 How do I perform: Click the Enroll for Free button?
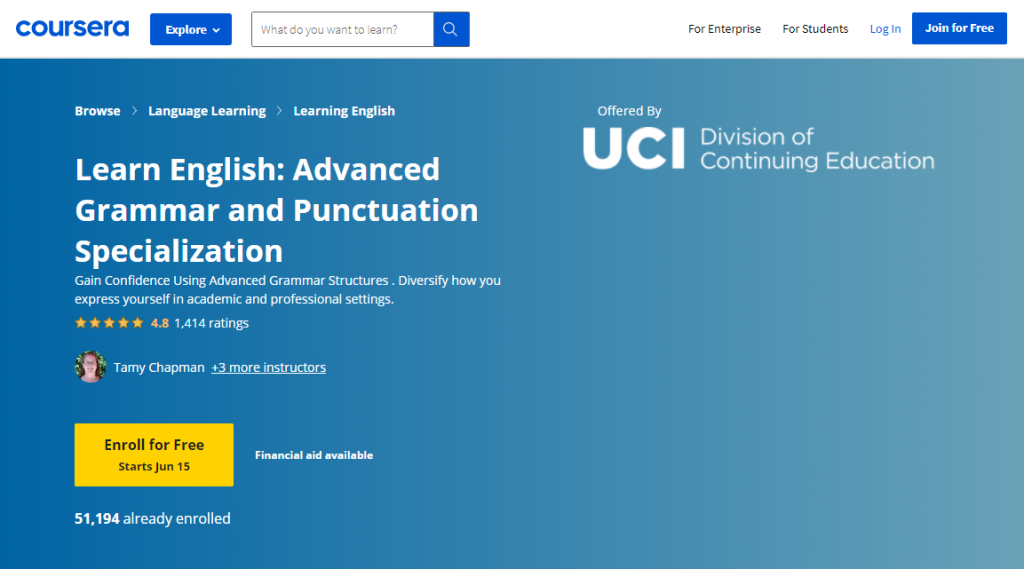coord(154,455)
